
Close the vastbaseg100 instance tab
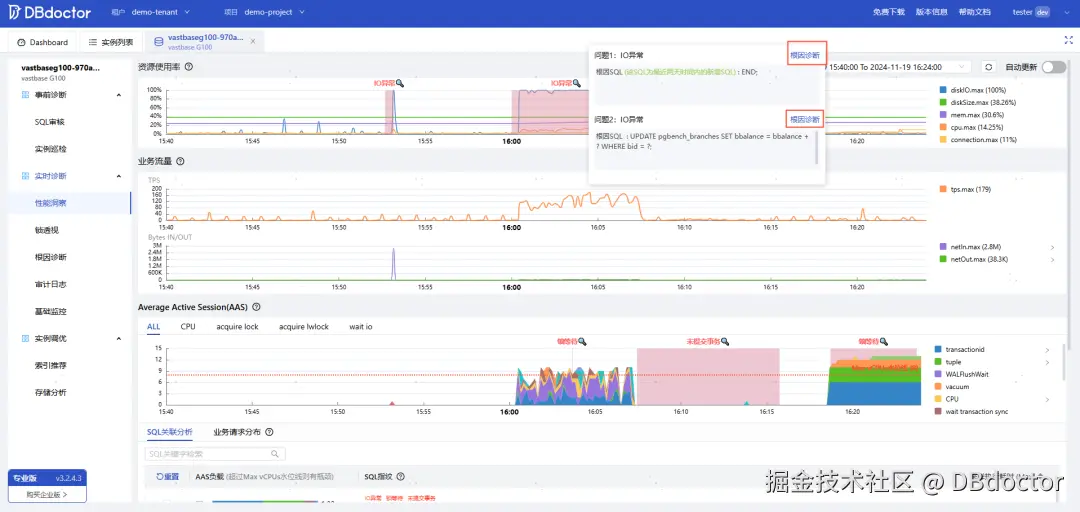click(253, 41)
